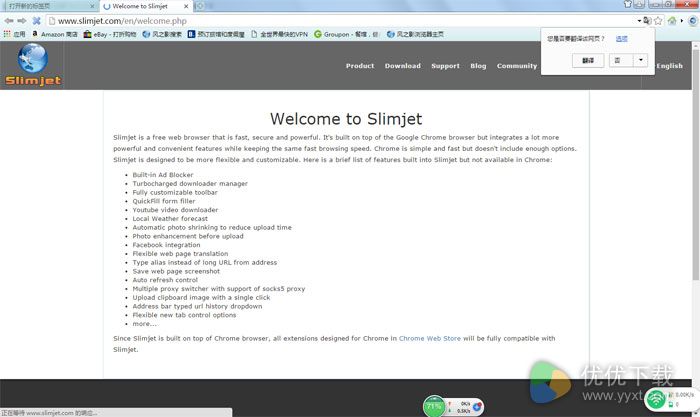Open the translate popup language dropdown arrow
The width and height of the screenshot is (700, 417).
pyautogui.click(x=641, y=60)
